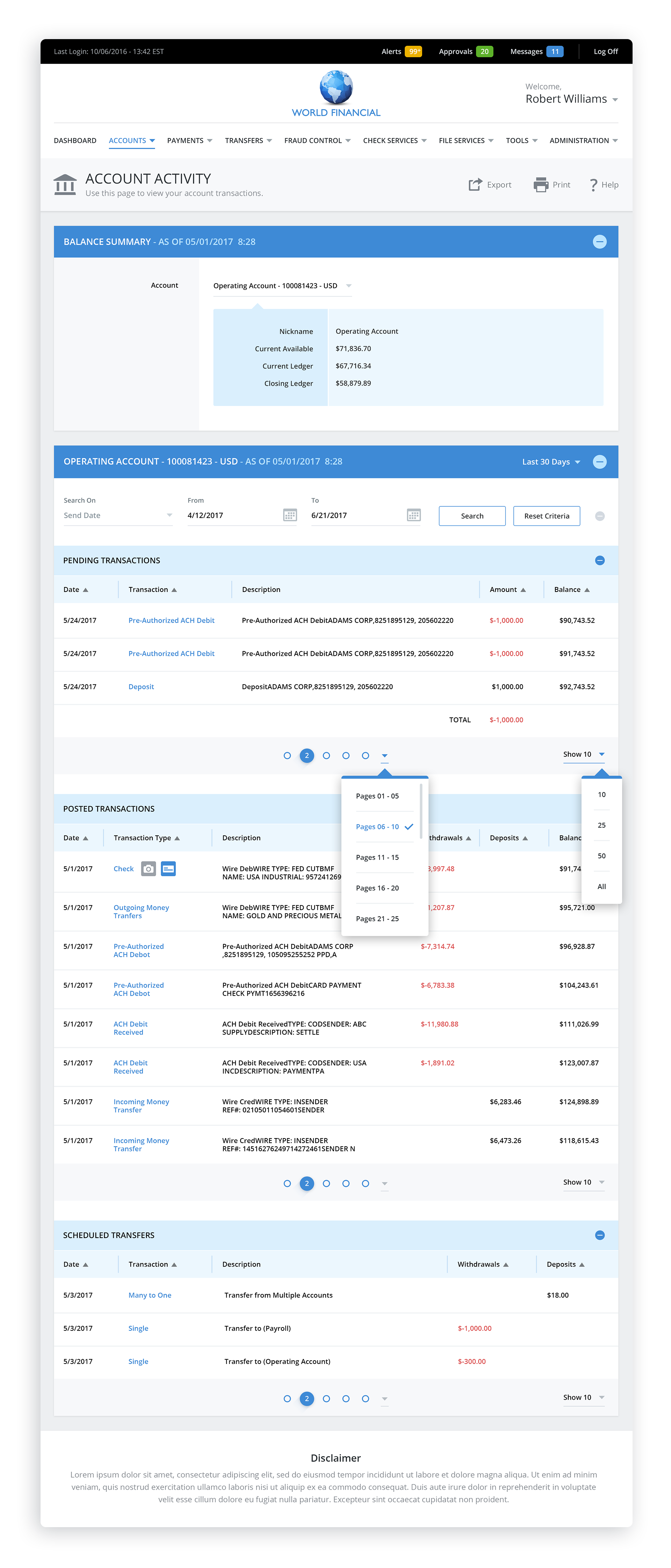Open the To date calendar picker
Screen dimensions: 671x1568
[413, 515]
